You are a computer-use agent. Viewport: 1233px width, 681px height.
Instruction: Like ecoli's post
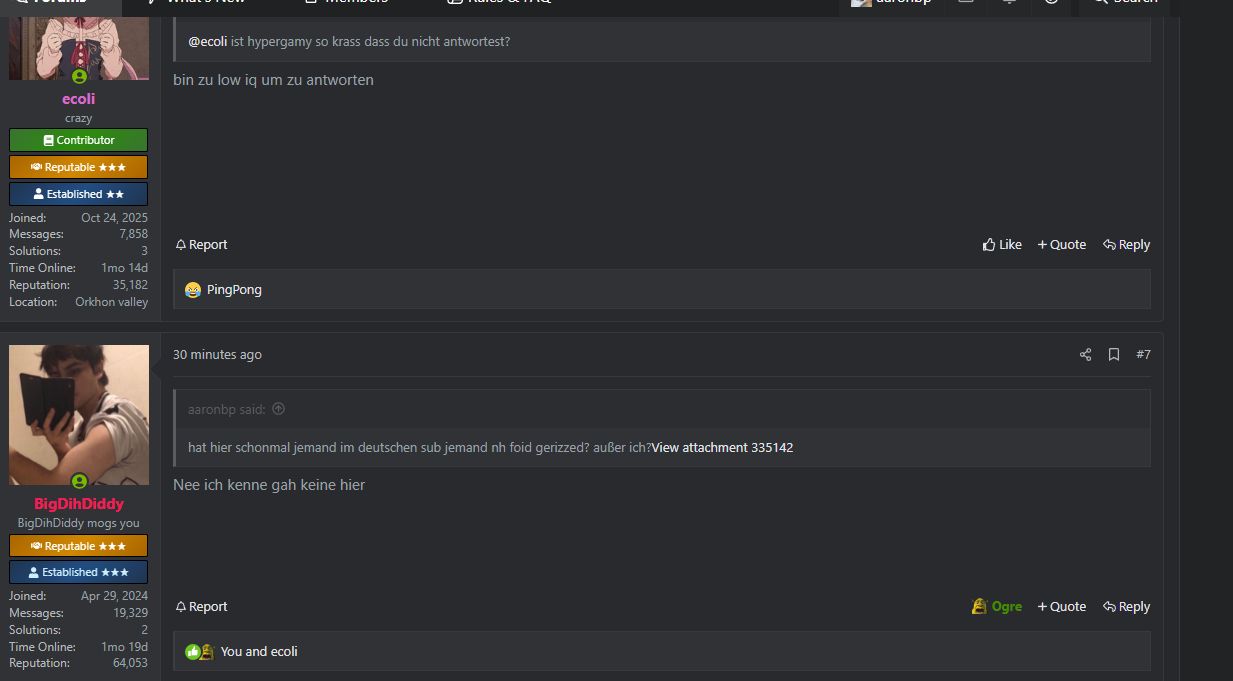point(1002,245)
